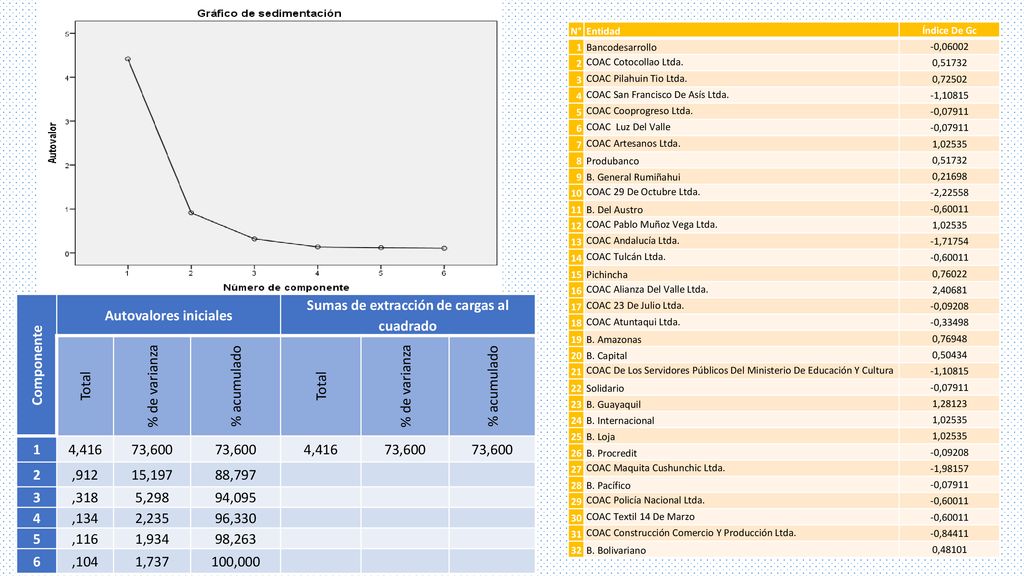
Task: Select the "Bancodesarrollo" entity row
Action: (x=784, y=47)
